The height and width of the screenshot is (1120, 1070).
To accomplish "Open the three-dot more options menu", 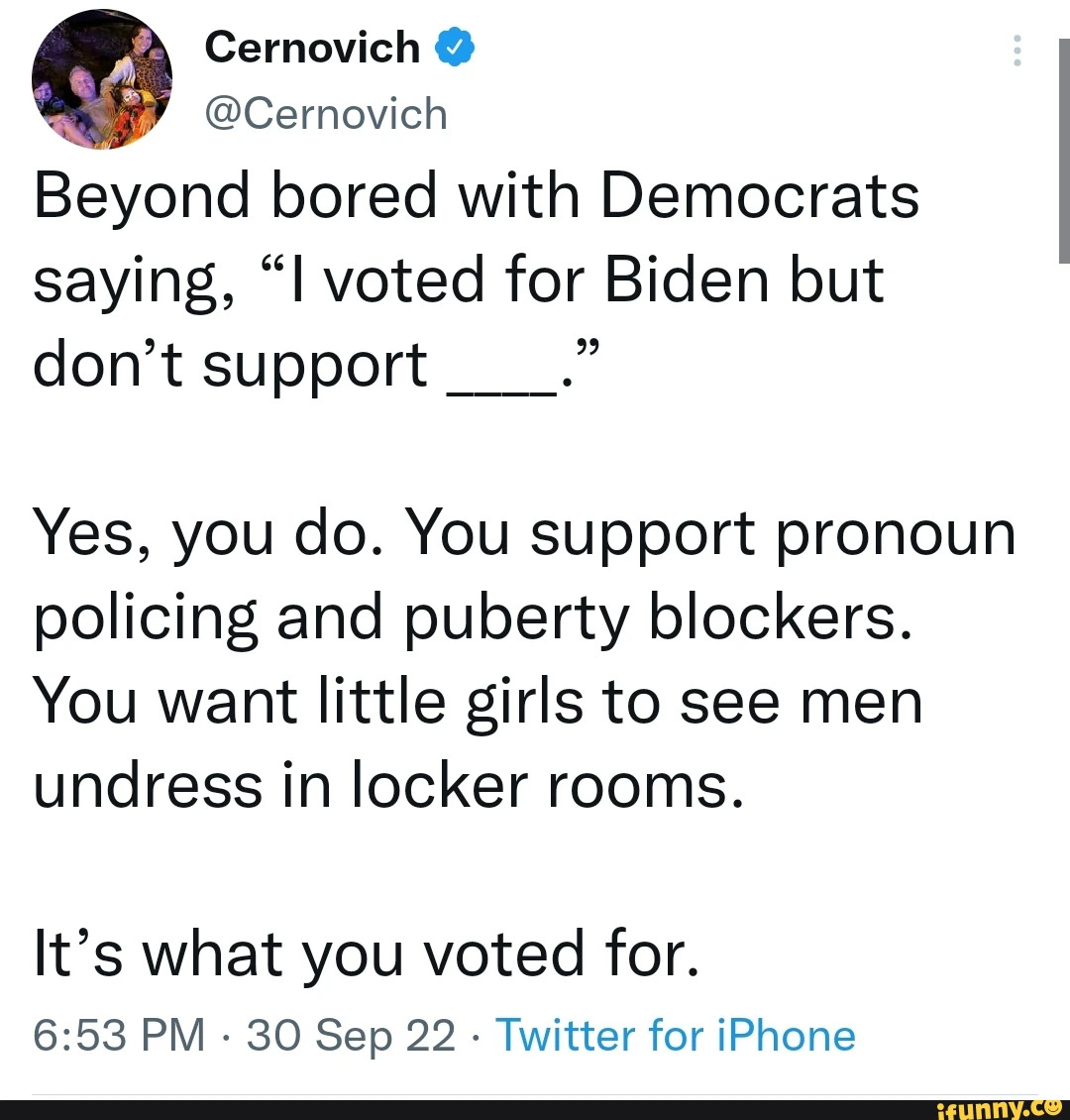I will pyautogui.click(x=1017, y=51).
